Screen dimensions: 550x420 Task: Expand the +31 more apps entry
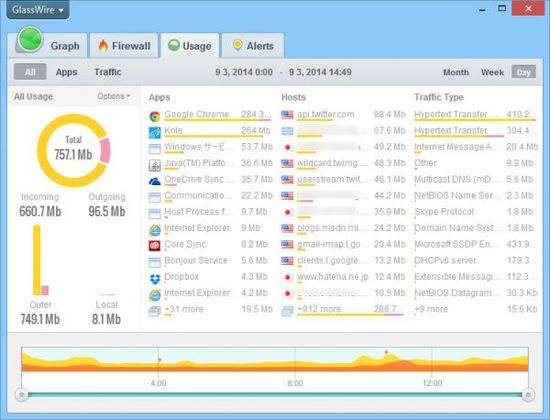click(x=184, y=309)
